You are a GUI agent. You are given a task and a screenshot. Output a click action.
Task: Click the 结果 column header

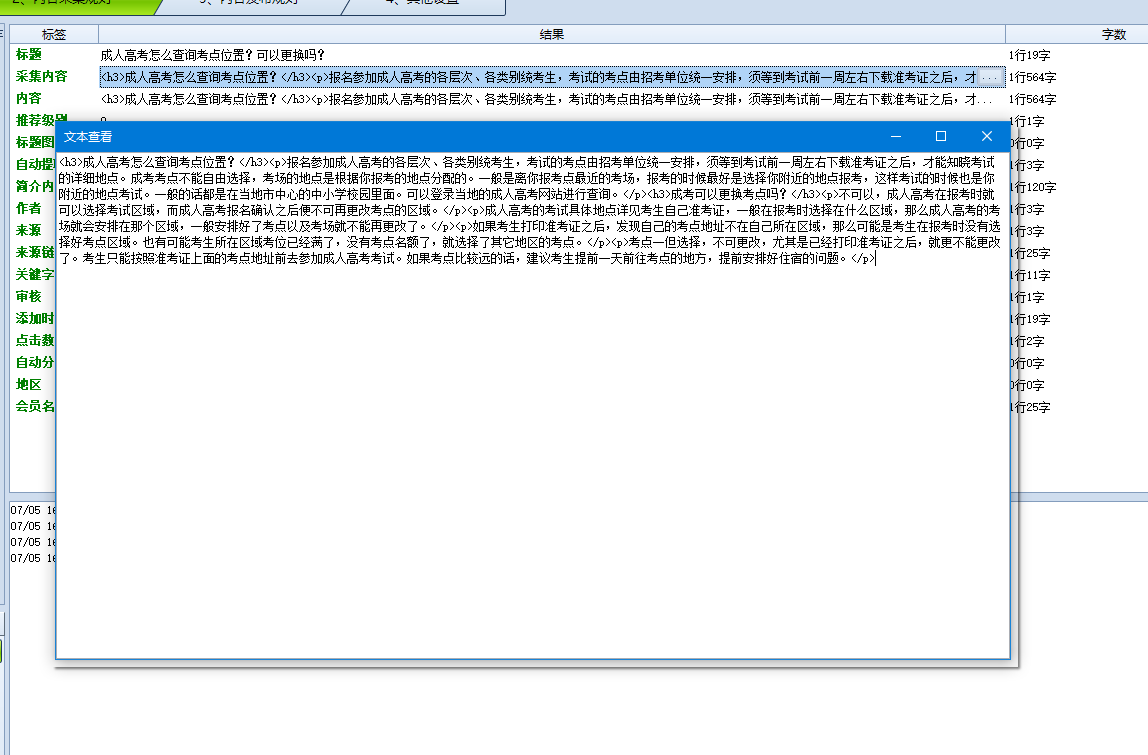(551, 34)
